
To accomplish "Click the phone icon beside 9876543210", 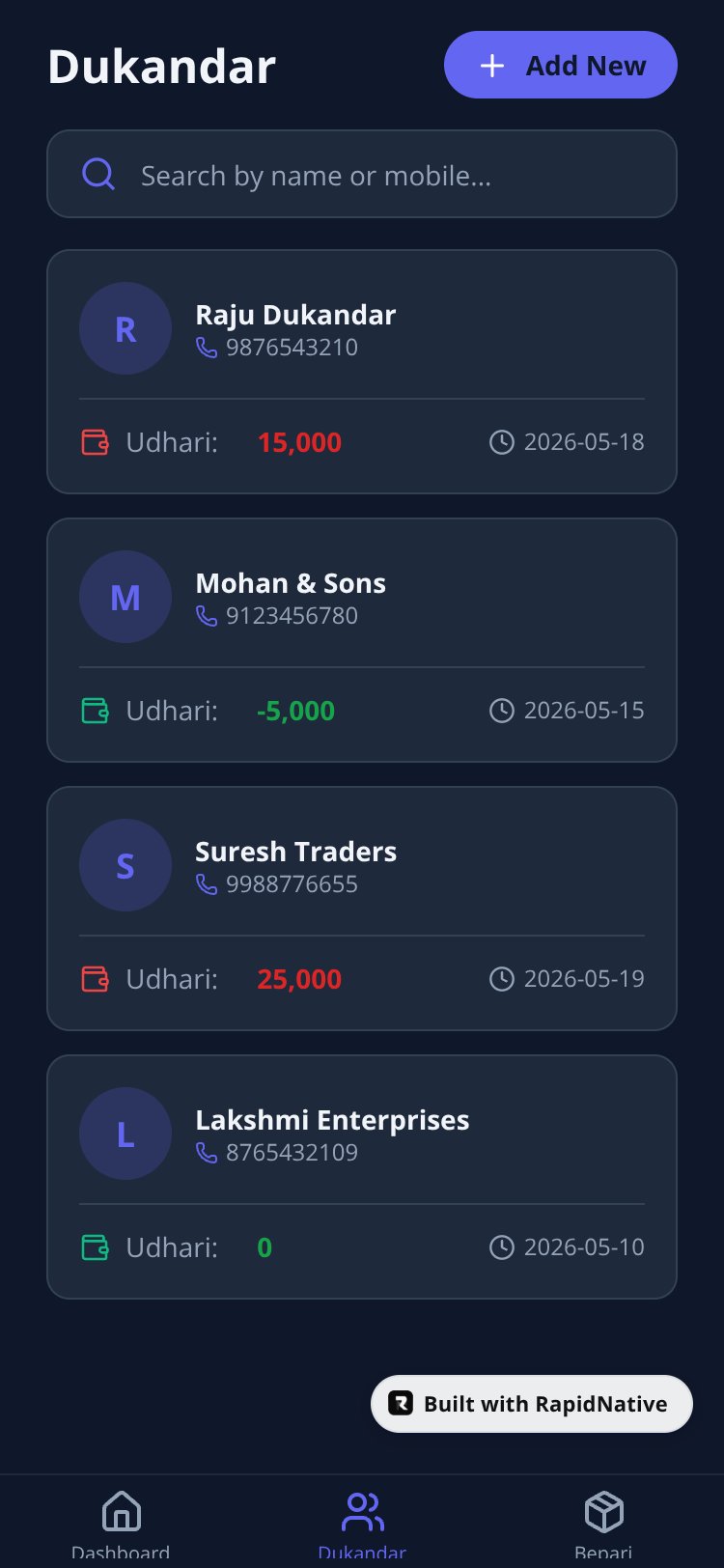I will click(x=207, y=348).
